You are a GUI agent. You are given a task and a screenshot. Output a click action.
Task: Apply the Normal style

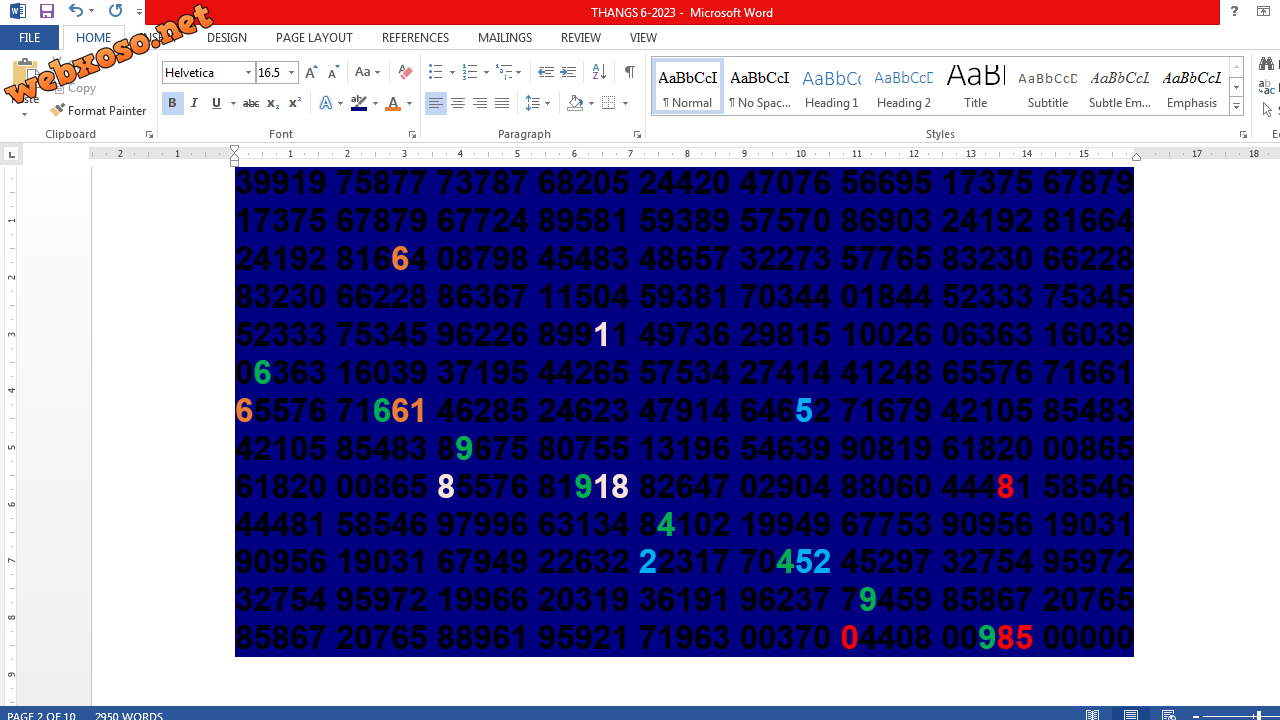tap(687, 86)
